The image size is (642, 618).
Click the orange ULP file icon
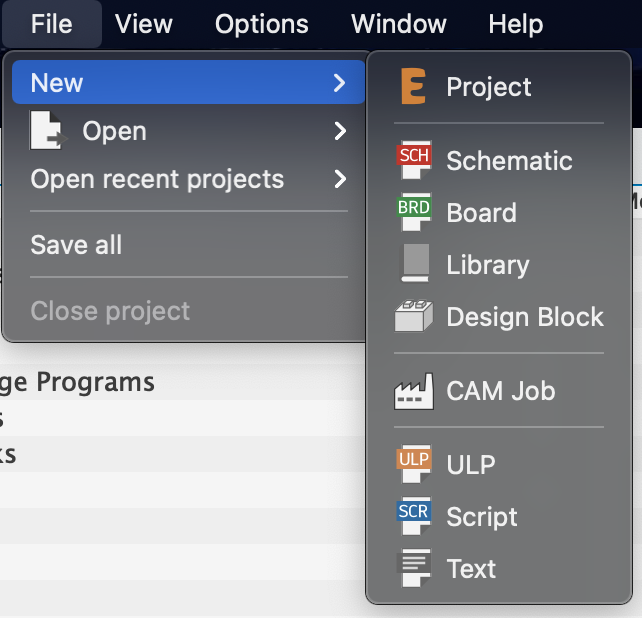tap(413, 464)
